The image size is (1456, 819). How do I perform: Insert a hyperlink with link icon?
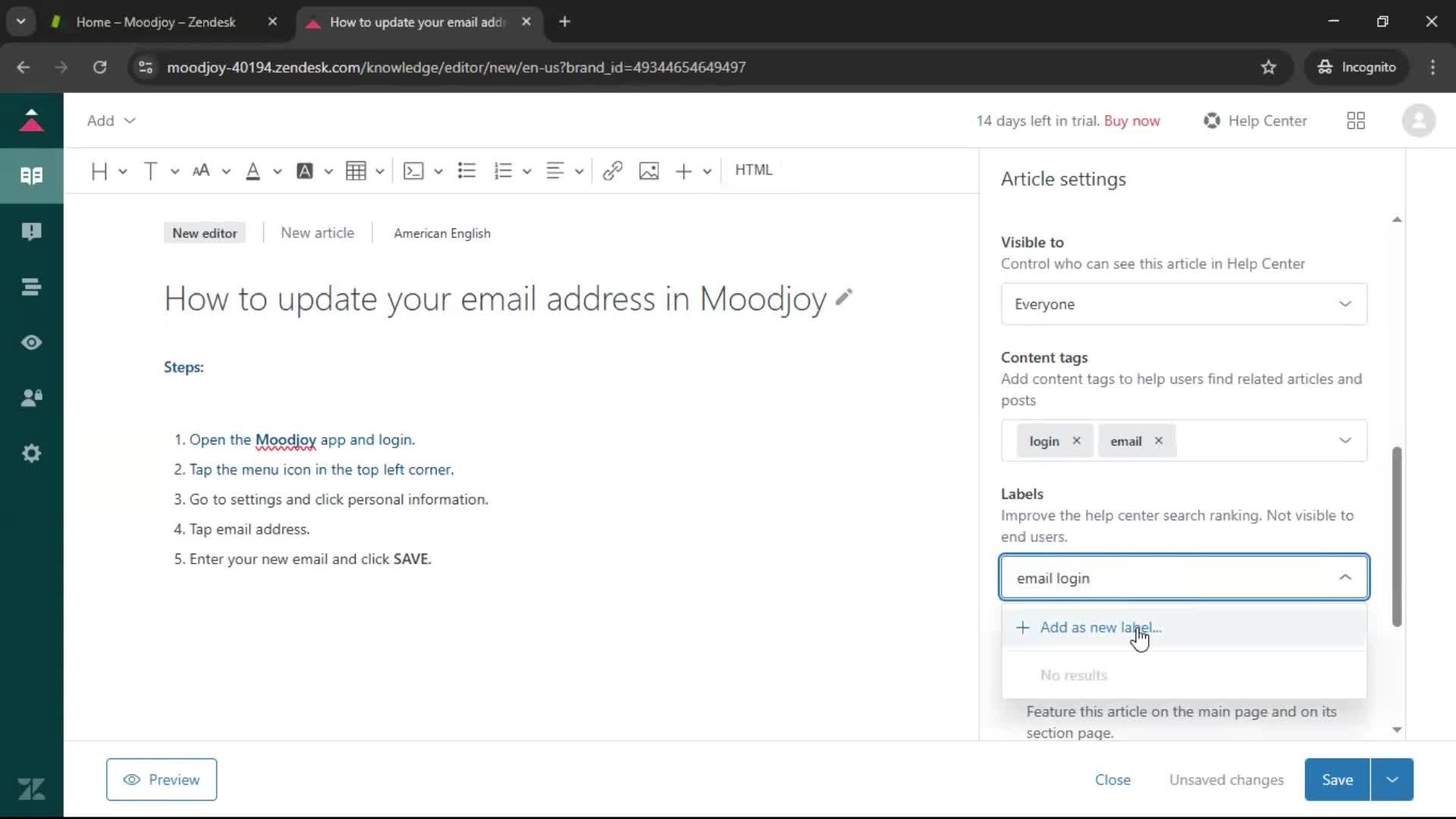pyautogui.click(x=613, y=171)
